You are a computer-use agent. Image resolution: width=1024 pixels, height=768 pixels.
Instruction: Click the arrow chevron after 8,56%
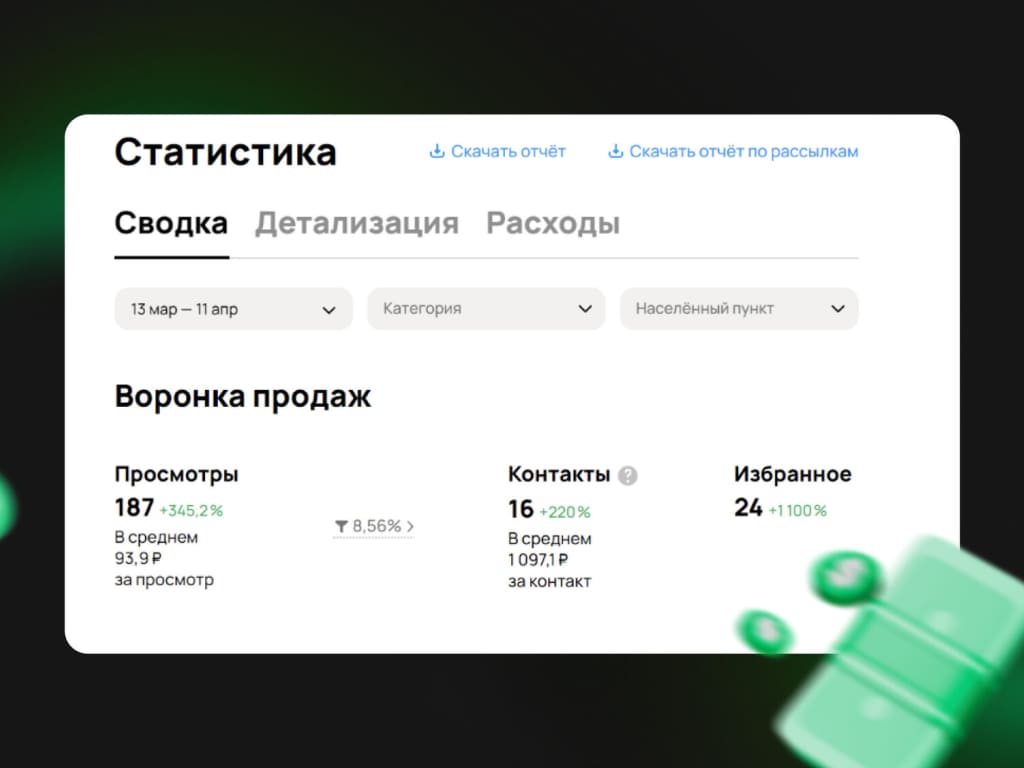409,526
